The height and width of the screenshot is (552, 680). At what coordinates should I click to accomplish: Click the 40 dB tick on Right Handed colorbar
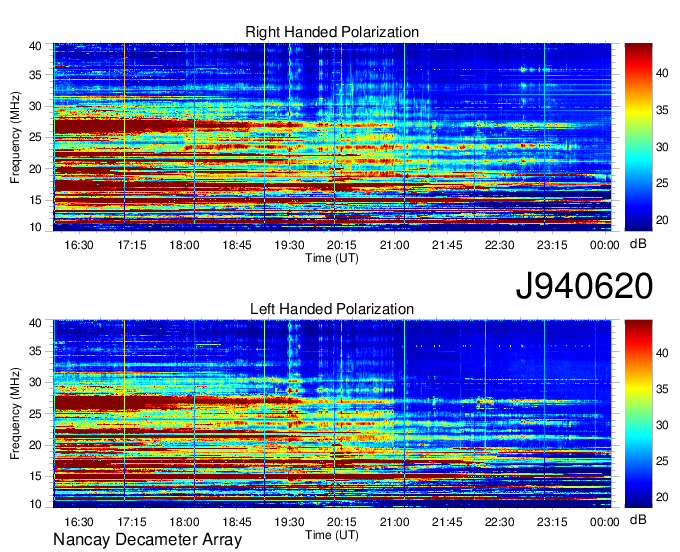click(x=662, y=73)
